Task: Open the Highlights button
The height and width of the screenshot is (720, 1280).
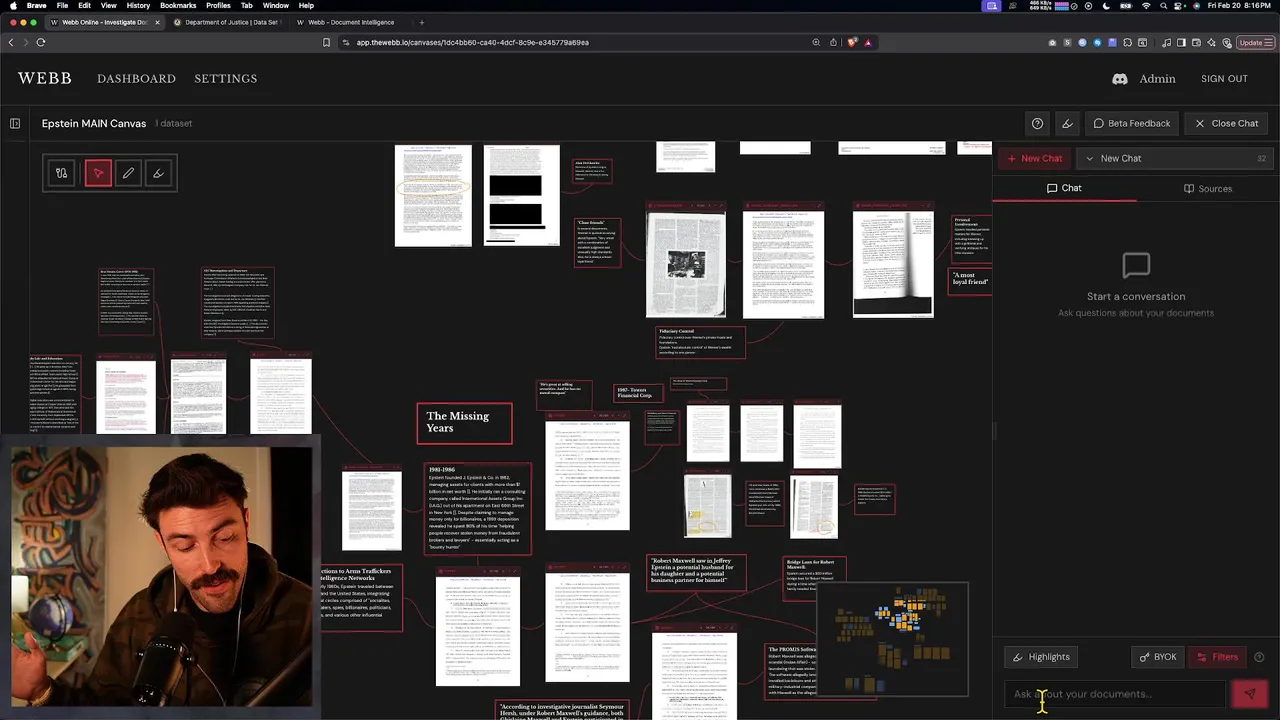Action: tap(1041, 657)
